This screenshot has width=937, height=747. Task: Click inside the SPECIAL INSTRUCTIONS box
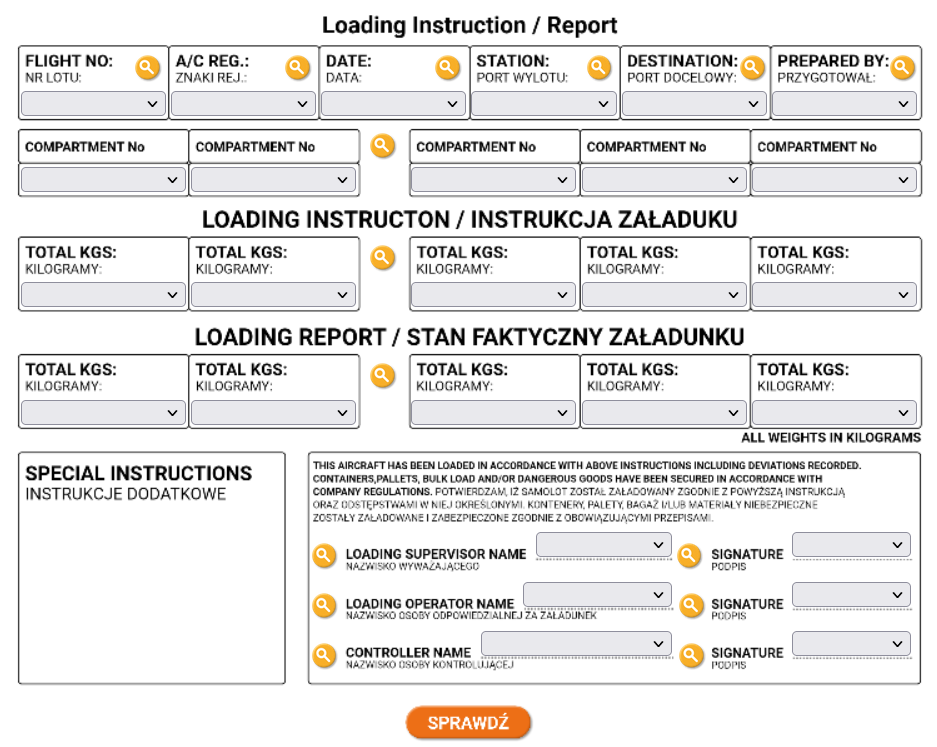point(151,590)
